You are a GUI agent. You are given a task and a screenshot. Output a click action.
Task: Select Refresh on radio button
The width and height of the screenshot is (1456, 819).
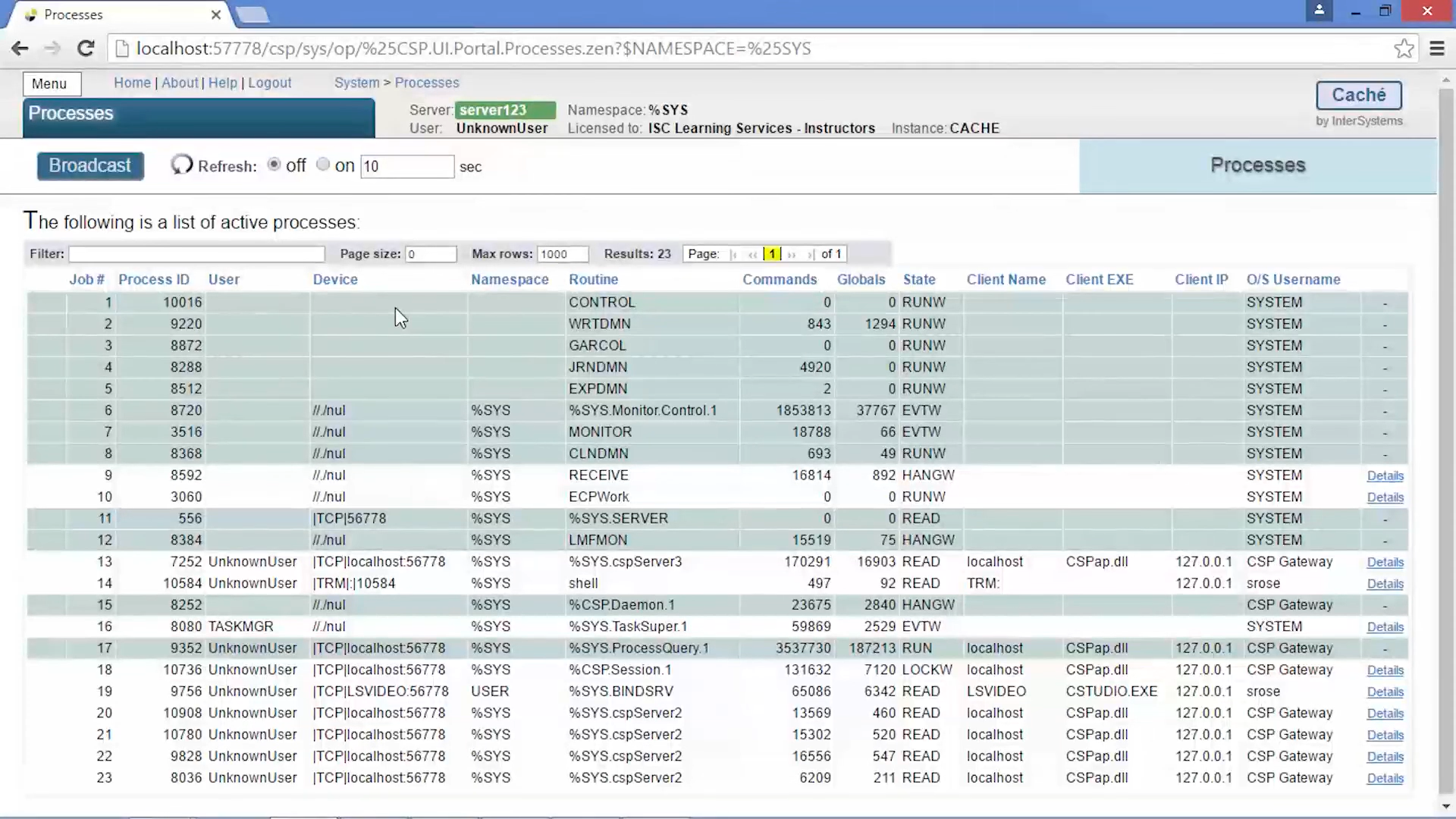pyautogui.click(x=323, y=165)
